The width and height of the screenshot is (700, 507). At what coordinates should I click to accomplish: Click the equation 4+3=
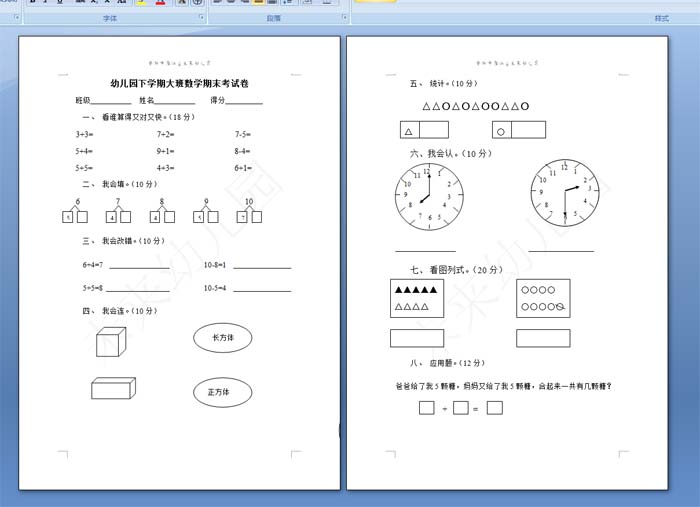point(165,168)
